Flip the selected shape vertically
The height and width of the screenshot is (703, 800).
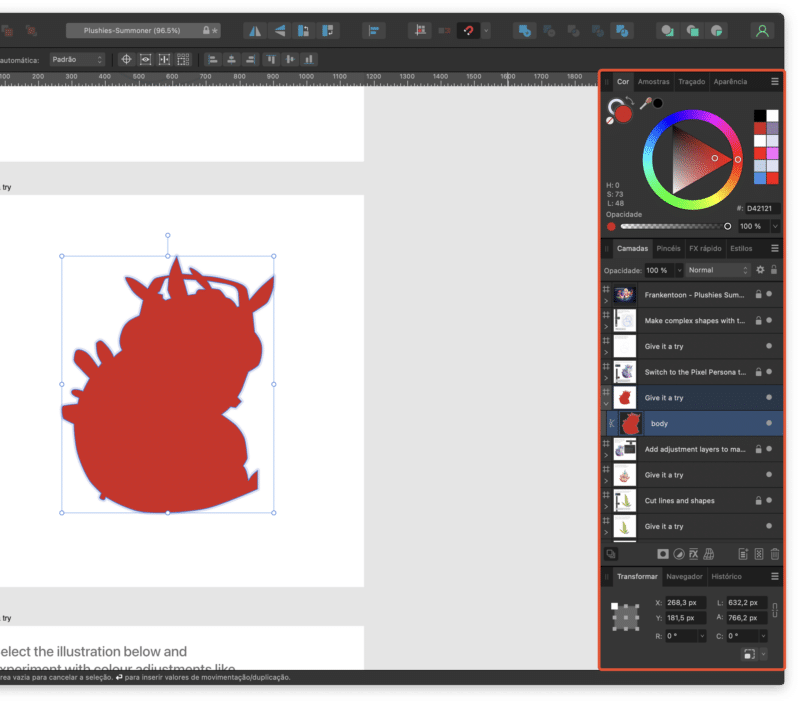[280, 31]
